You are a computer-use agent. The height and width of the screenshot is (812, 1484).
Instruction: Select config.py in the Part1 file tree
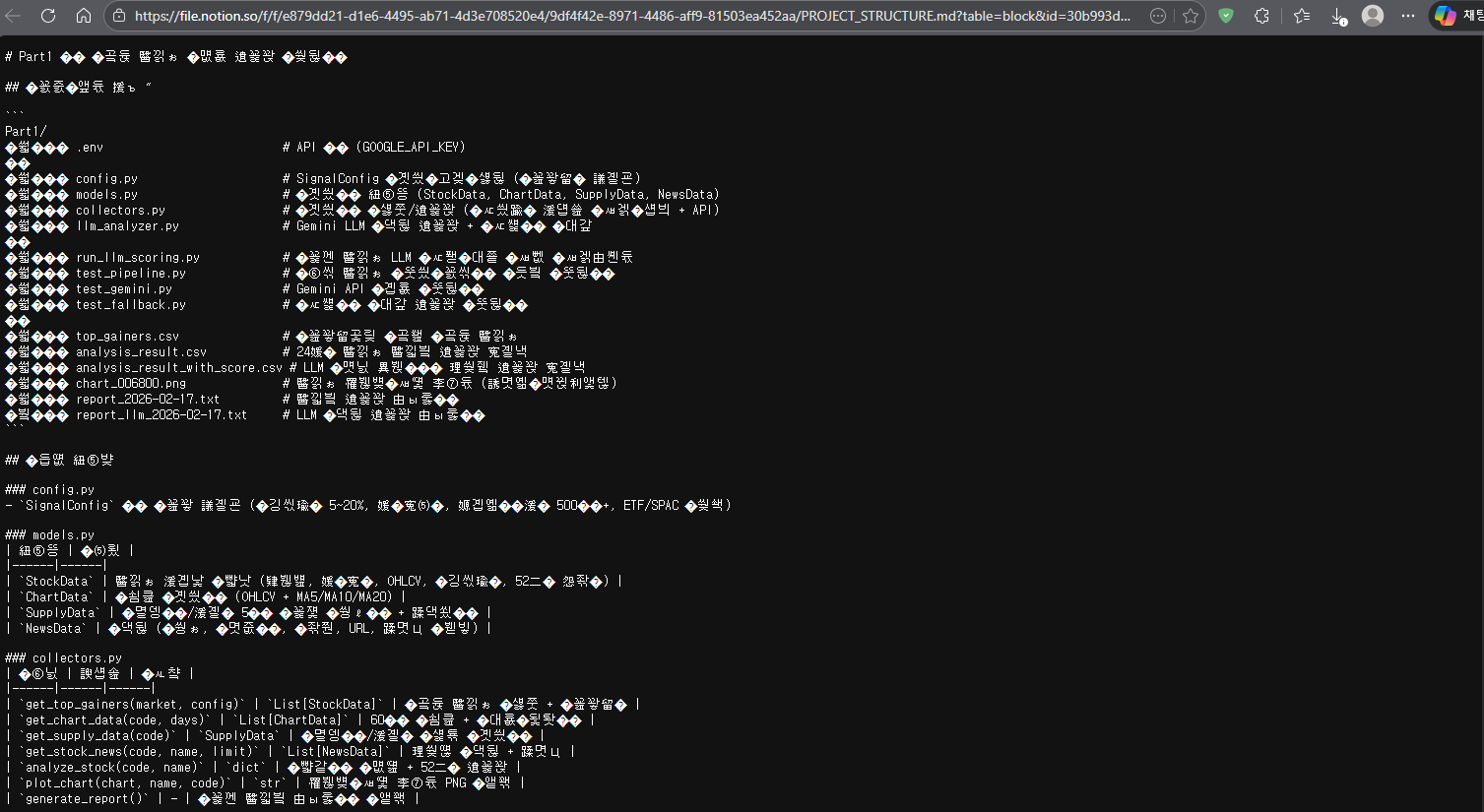[106, 178]
